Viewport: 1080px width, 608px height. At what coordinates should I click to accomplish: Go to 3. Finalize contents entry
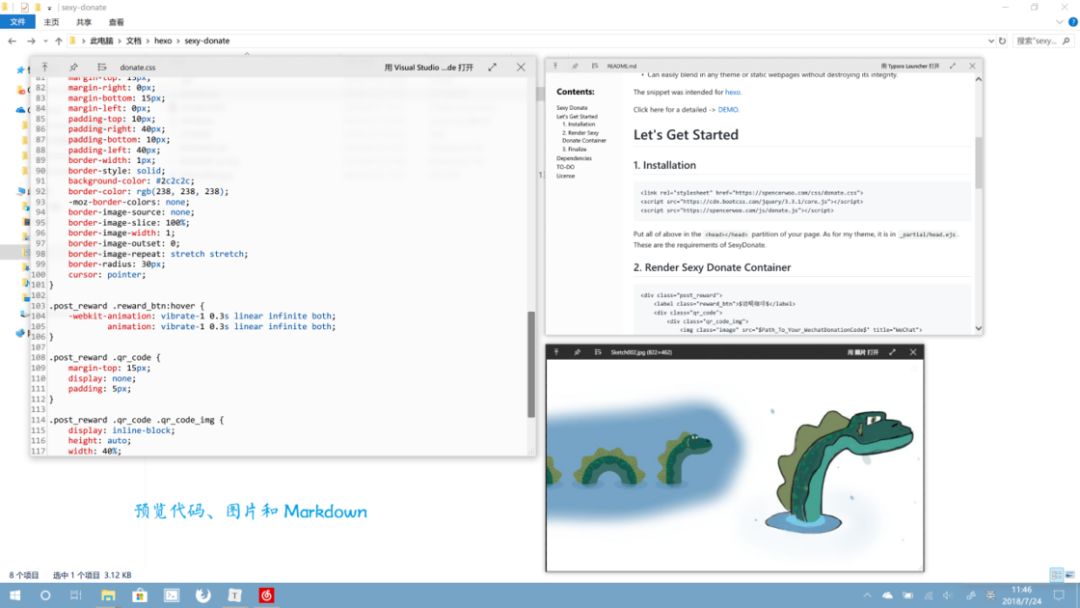click(574, 149)
